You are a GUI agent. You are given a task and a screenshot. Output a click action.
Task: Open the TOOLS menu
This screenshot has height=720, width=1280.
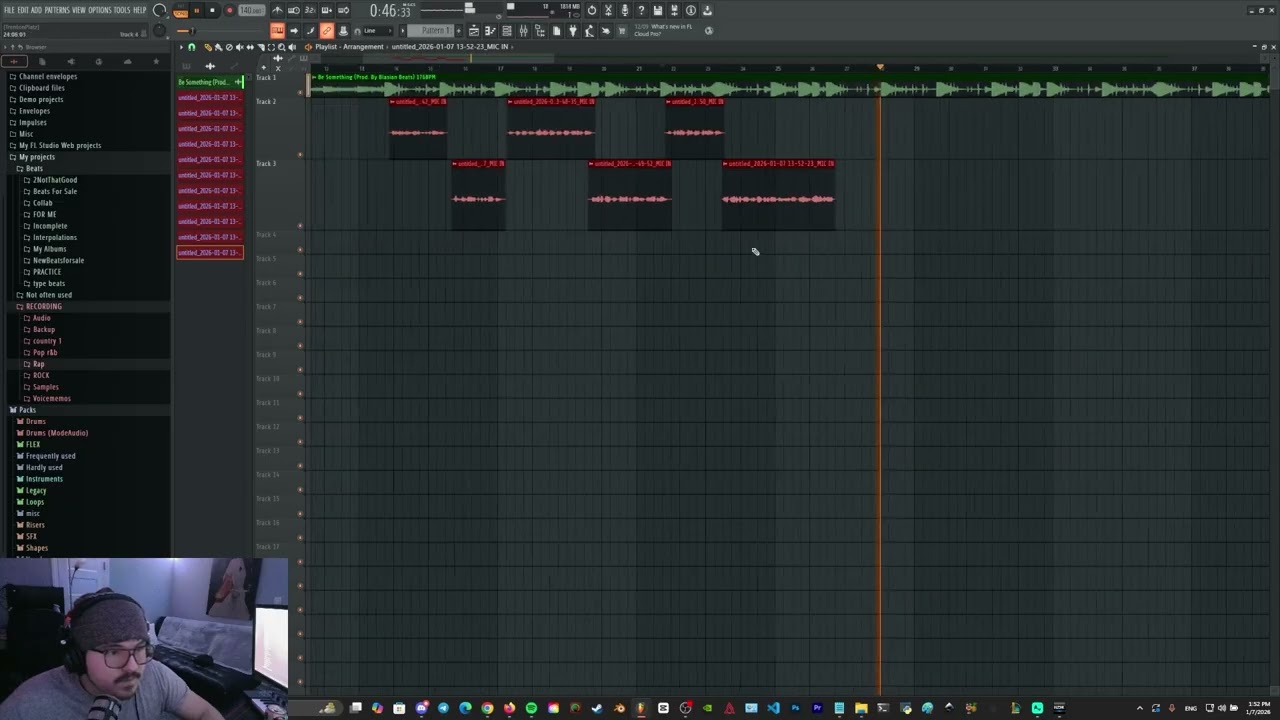point(122,10)
